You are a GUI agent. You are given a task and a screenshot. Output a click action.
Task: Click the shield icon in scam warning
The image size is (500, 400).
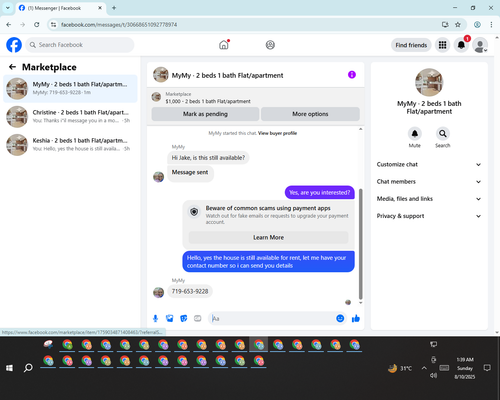point(194,212)
